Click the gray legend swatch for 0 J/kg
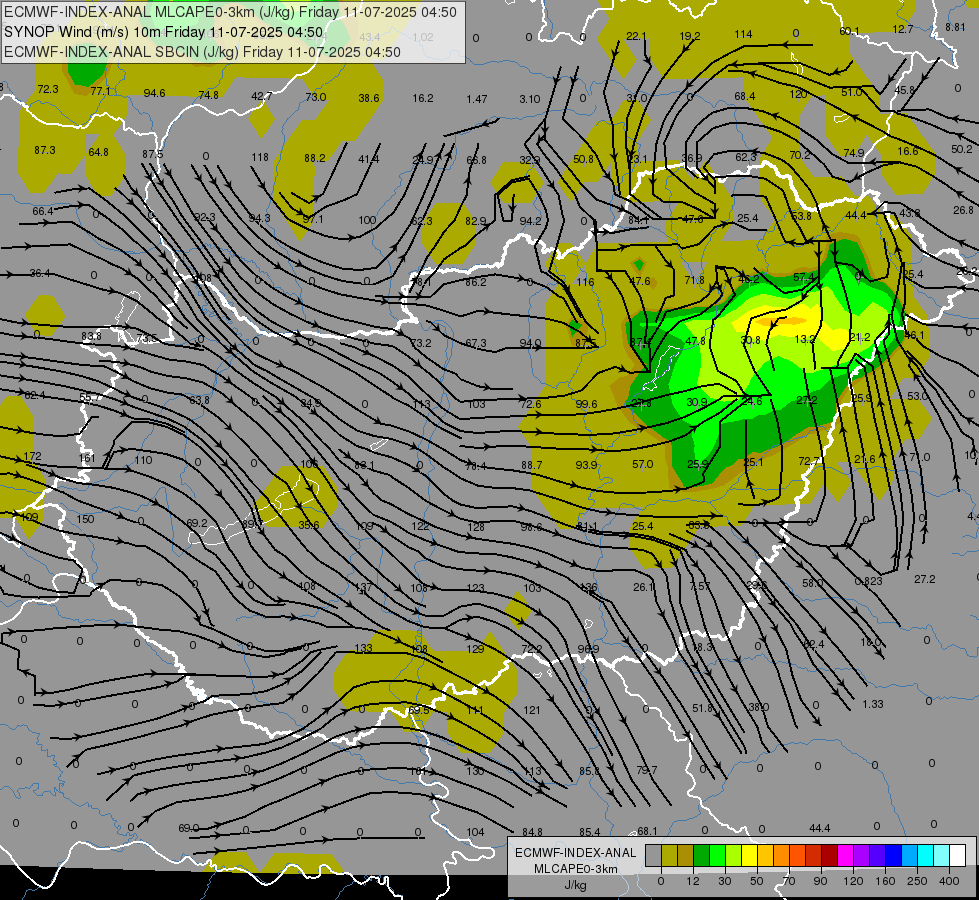979x900 pixels. pos(653,855)
